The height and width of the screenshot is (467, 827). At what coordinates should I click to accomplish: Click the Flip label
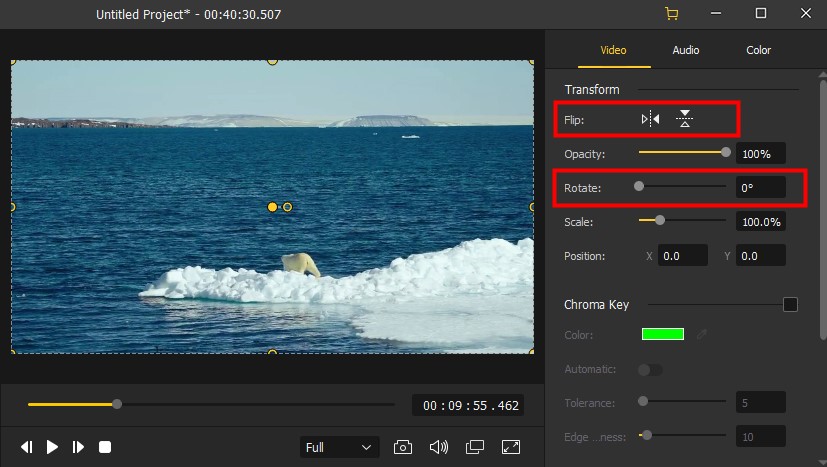[574, 120]
